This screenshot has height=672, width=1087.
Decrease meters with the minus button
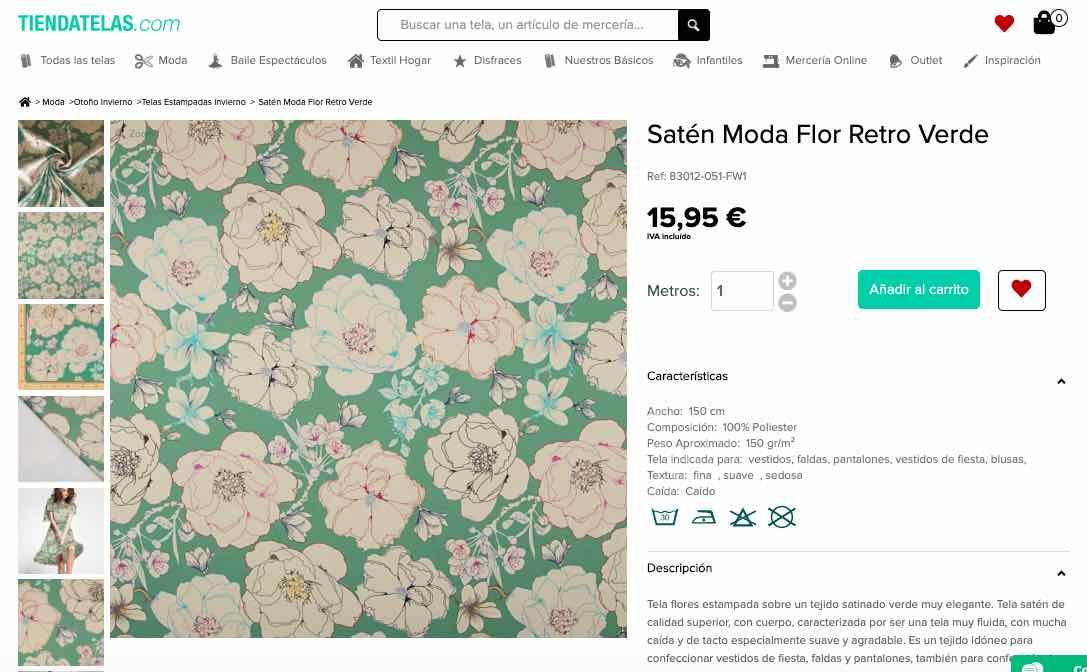(x=788, y=302)
